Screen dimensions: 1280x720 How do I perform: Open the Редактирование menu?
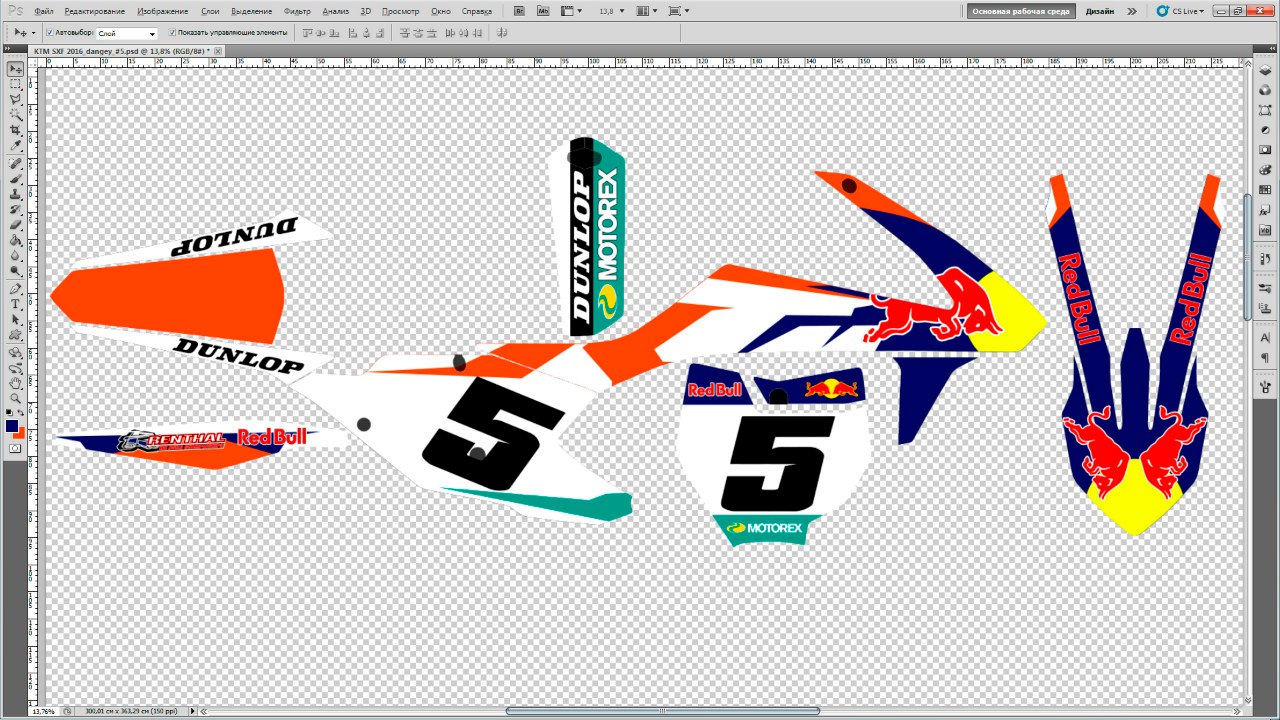point(95,11)
